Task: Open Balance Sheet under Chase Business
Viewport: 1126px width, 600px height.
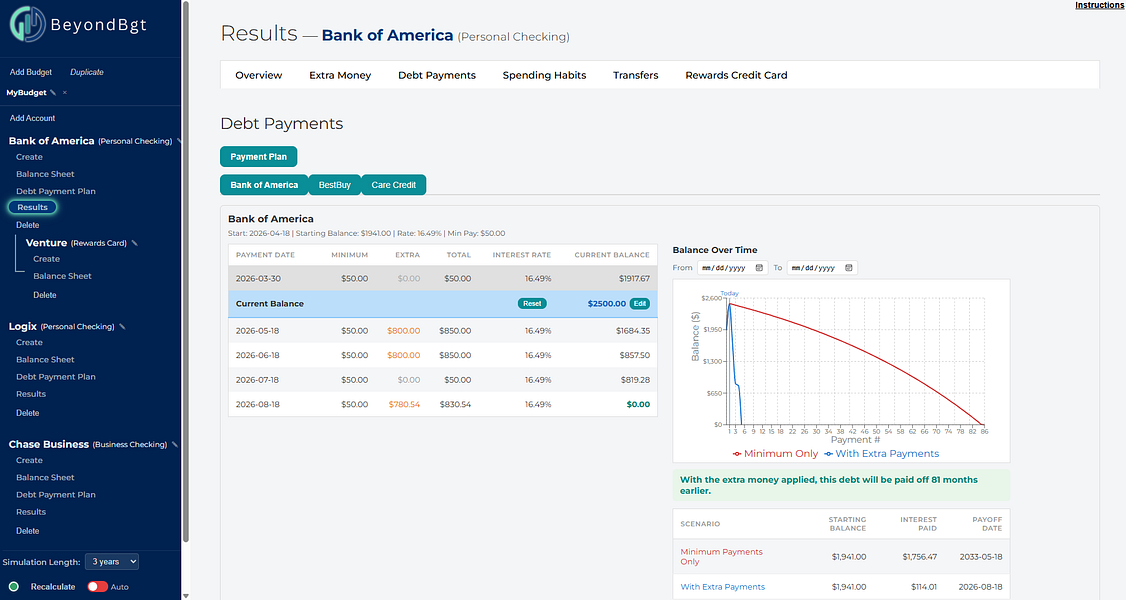Action: coord(45,477)
